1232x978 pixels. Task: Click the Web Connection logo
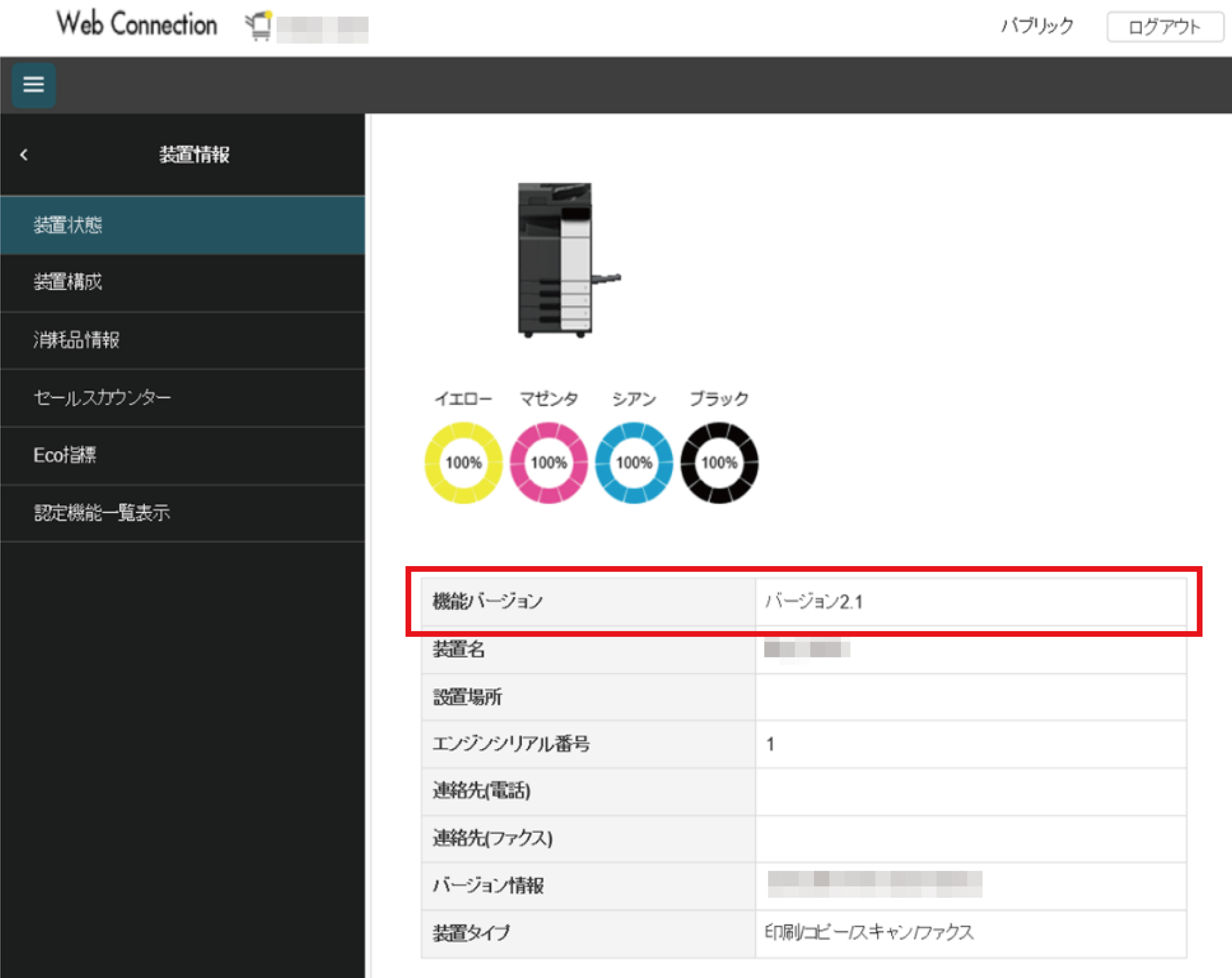136,24
